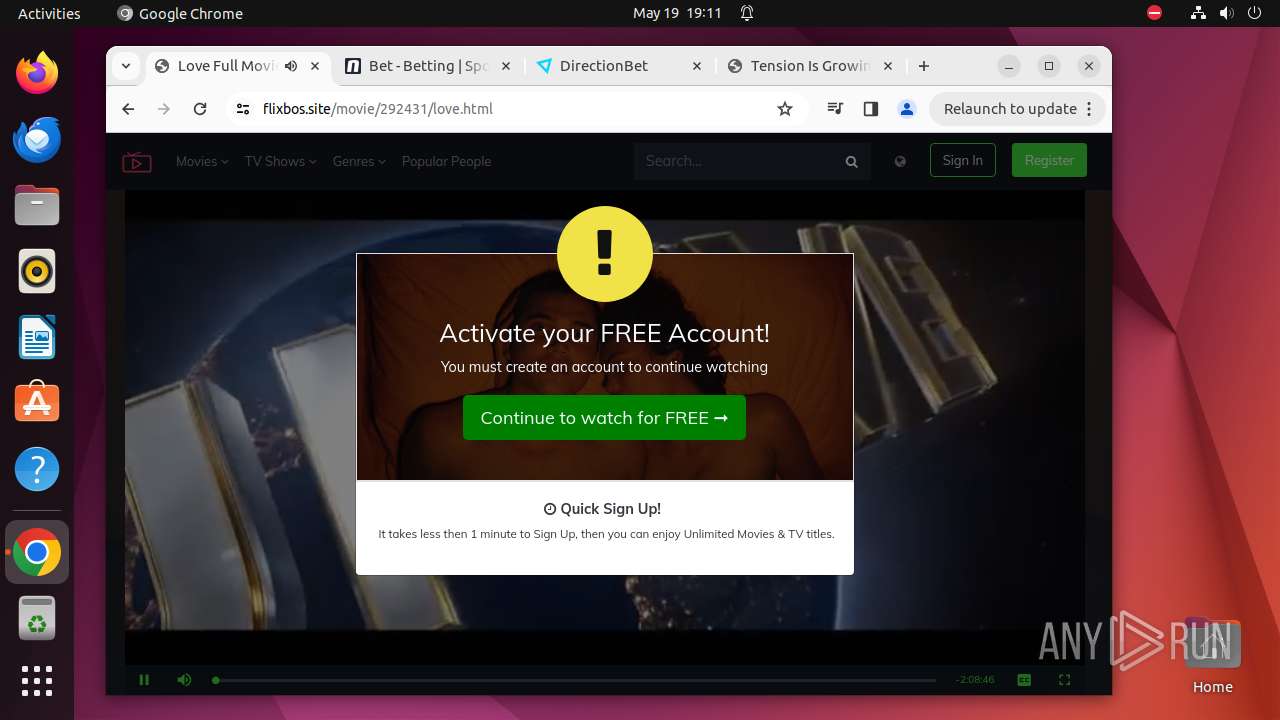Click video progress bar
The height and width of the screenshot is (720, 1280).
(x=575, y=680)
